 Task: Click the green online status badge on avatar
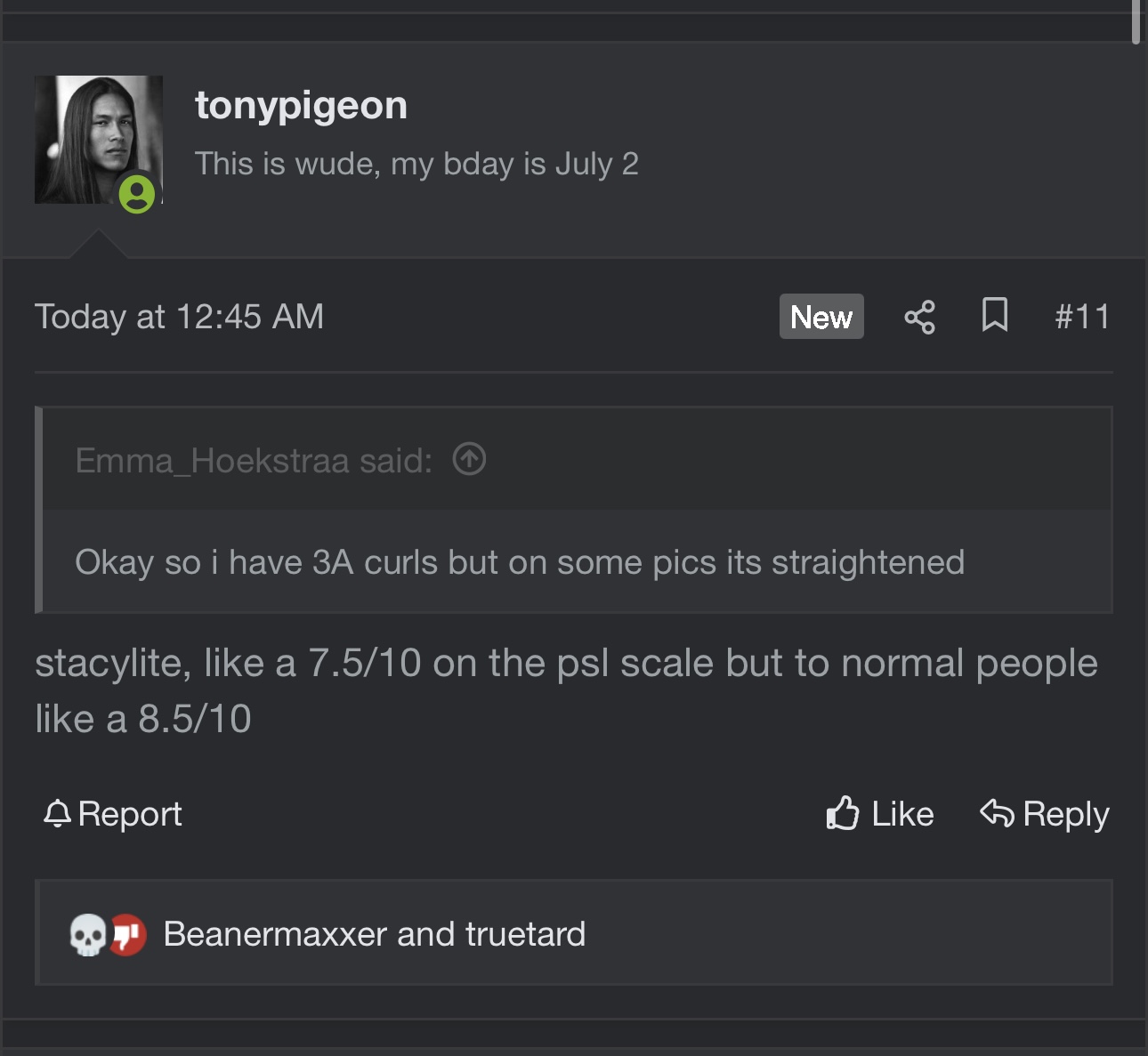click(x=137, y=193)
